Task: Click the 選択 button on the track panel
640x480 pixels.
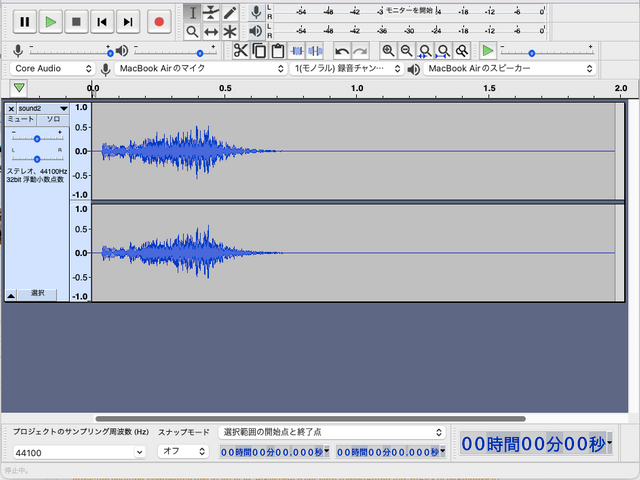Action: [38, 293]
